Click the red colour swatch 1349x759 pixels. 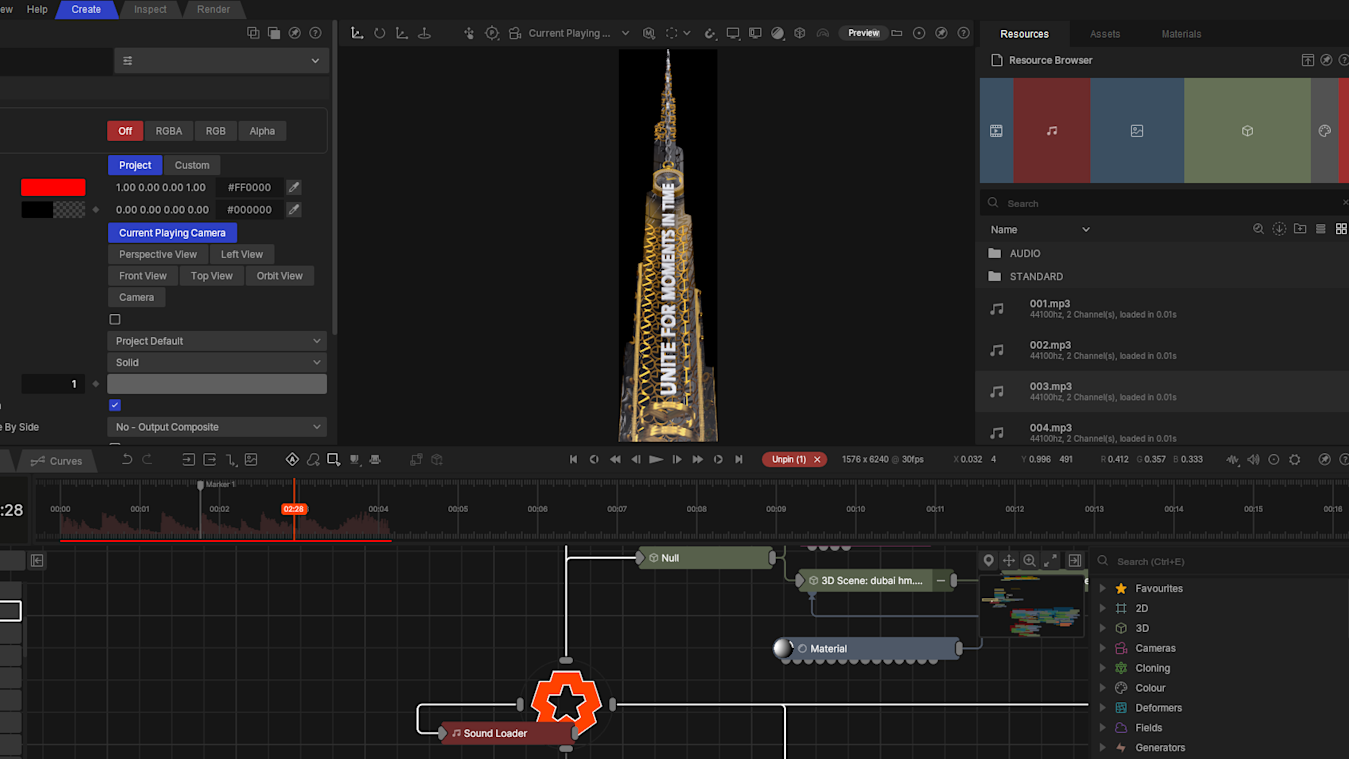[53, 187]
